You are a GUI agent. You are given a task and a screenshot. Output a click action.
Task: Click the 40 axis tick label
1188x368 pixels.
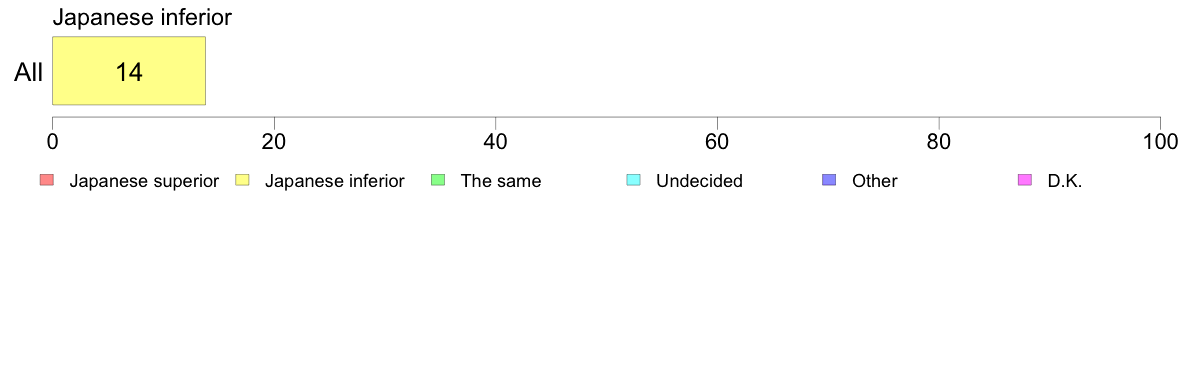tap(496, 142)
